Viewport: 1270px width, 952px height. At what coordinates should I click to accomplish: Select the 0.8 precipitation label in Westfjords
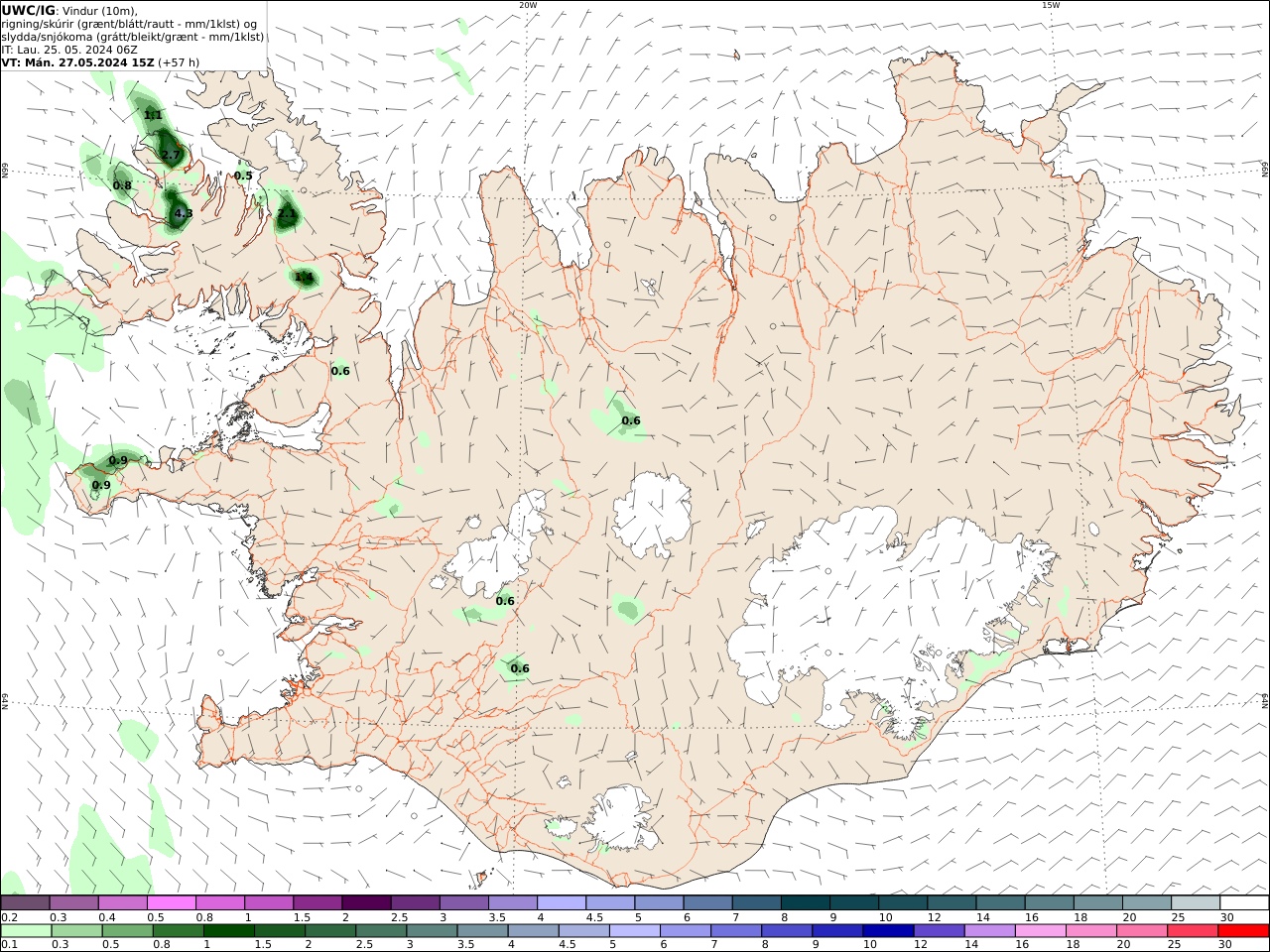[x=122, y=185]
